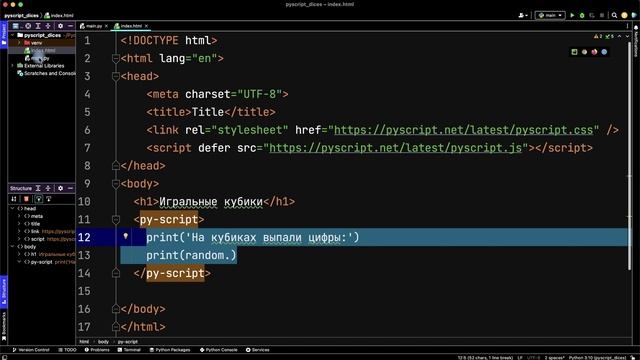The width and height of the screenshot is (640, 360).
Task: Click the Python interpreter status bar entry
Action: [x=597, y=358]
